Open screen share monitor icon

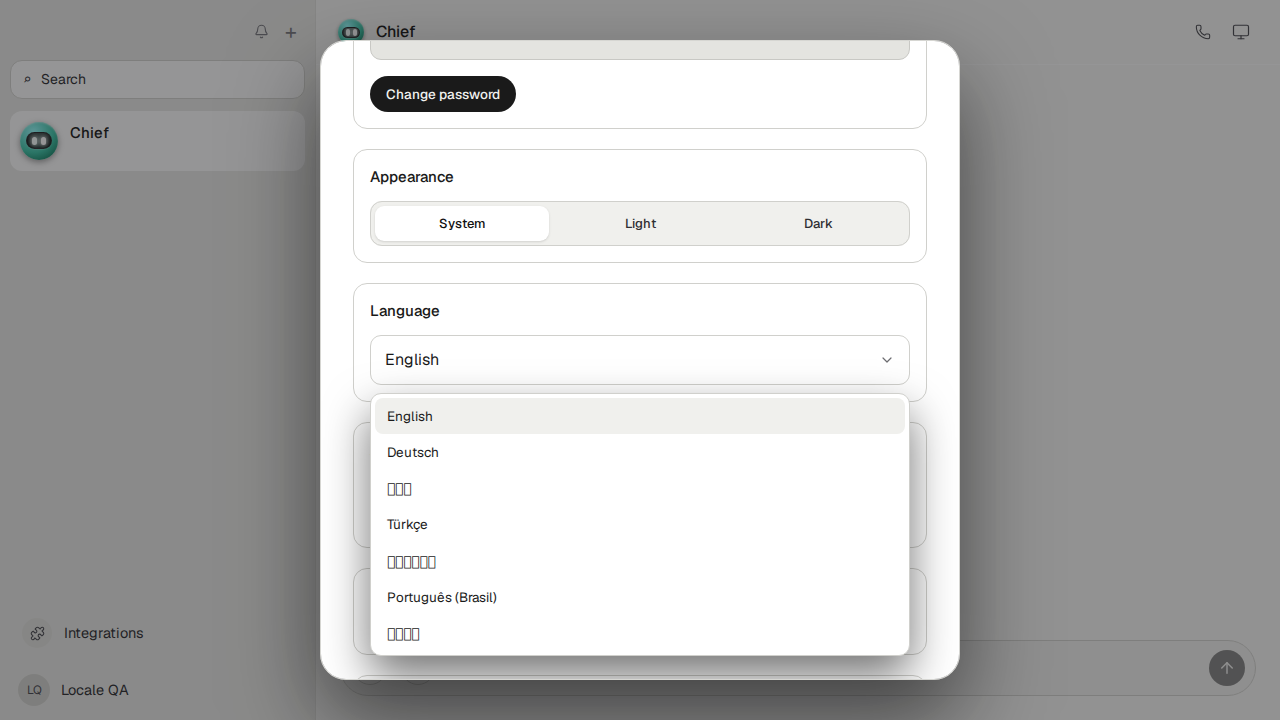click(x=1241, y=32)
